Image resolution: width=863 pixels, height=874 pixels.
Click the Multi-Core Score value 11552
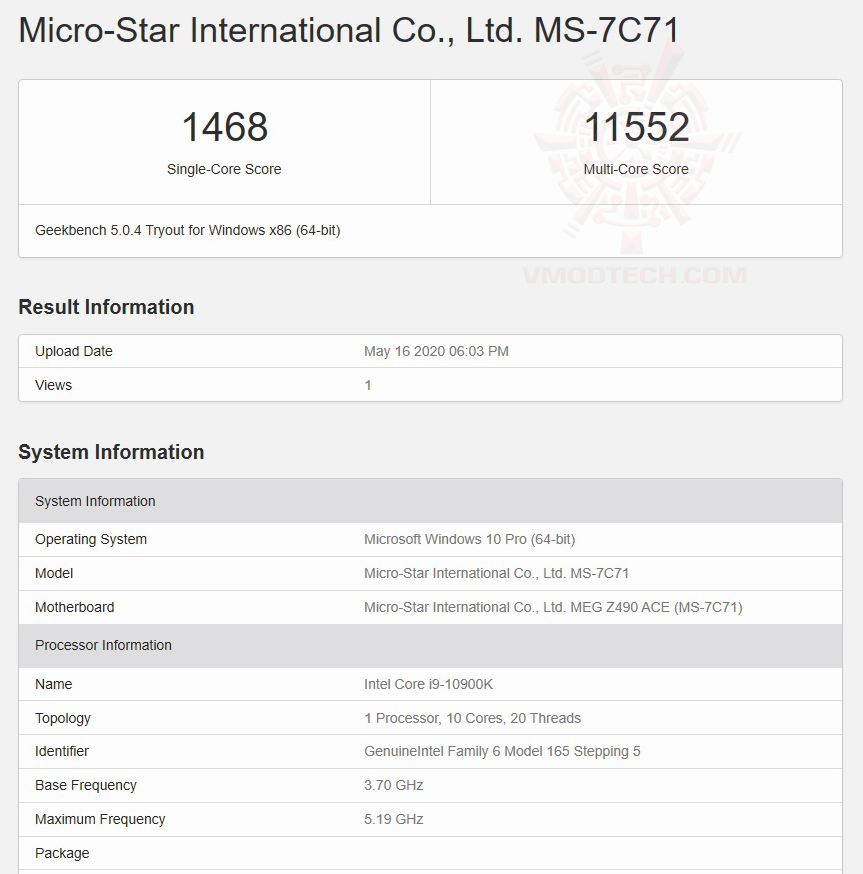(x=636, y=126)
